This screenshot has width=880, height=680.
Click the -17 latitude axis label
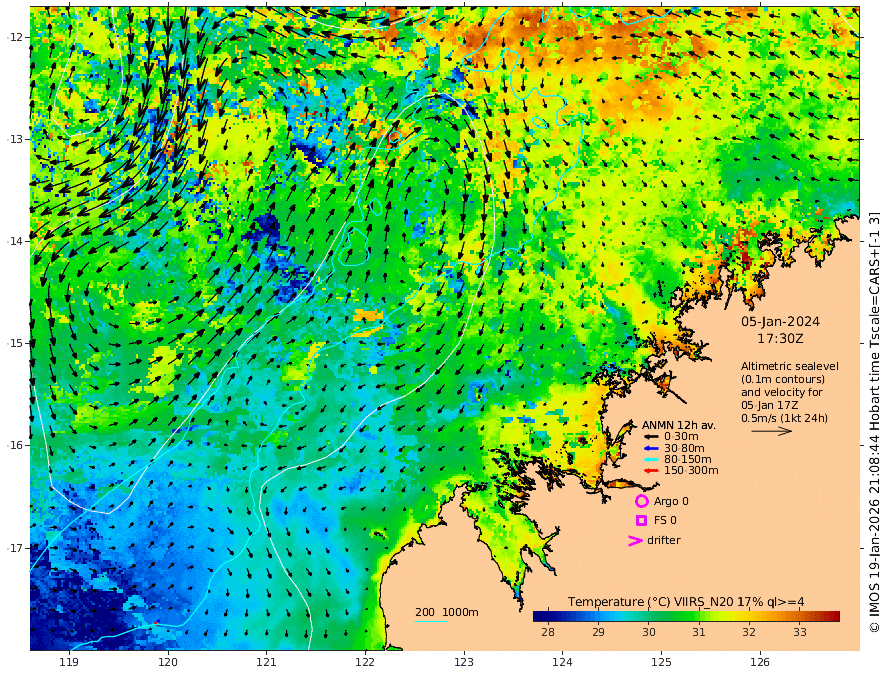coord(15,548)
